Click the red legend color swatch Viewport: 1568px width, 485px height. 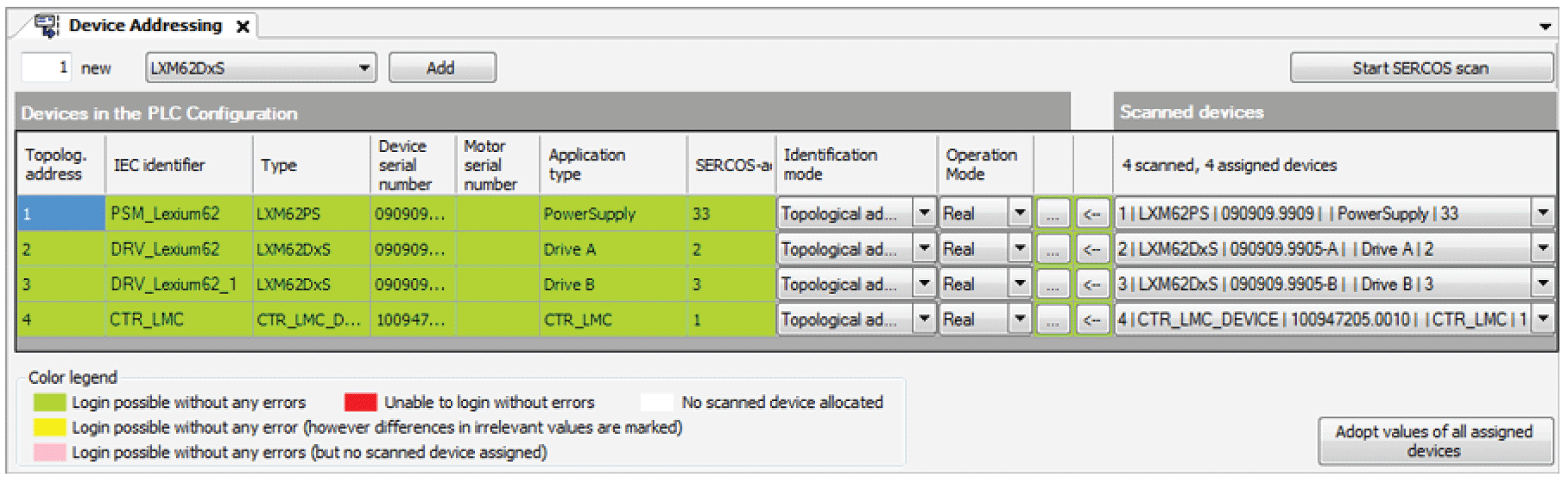tap(361, 402)
